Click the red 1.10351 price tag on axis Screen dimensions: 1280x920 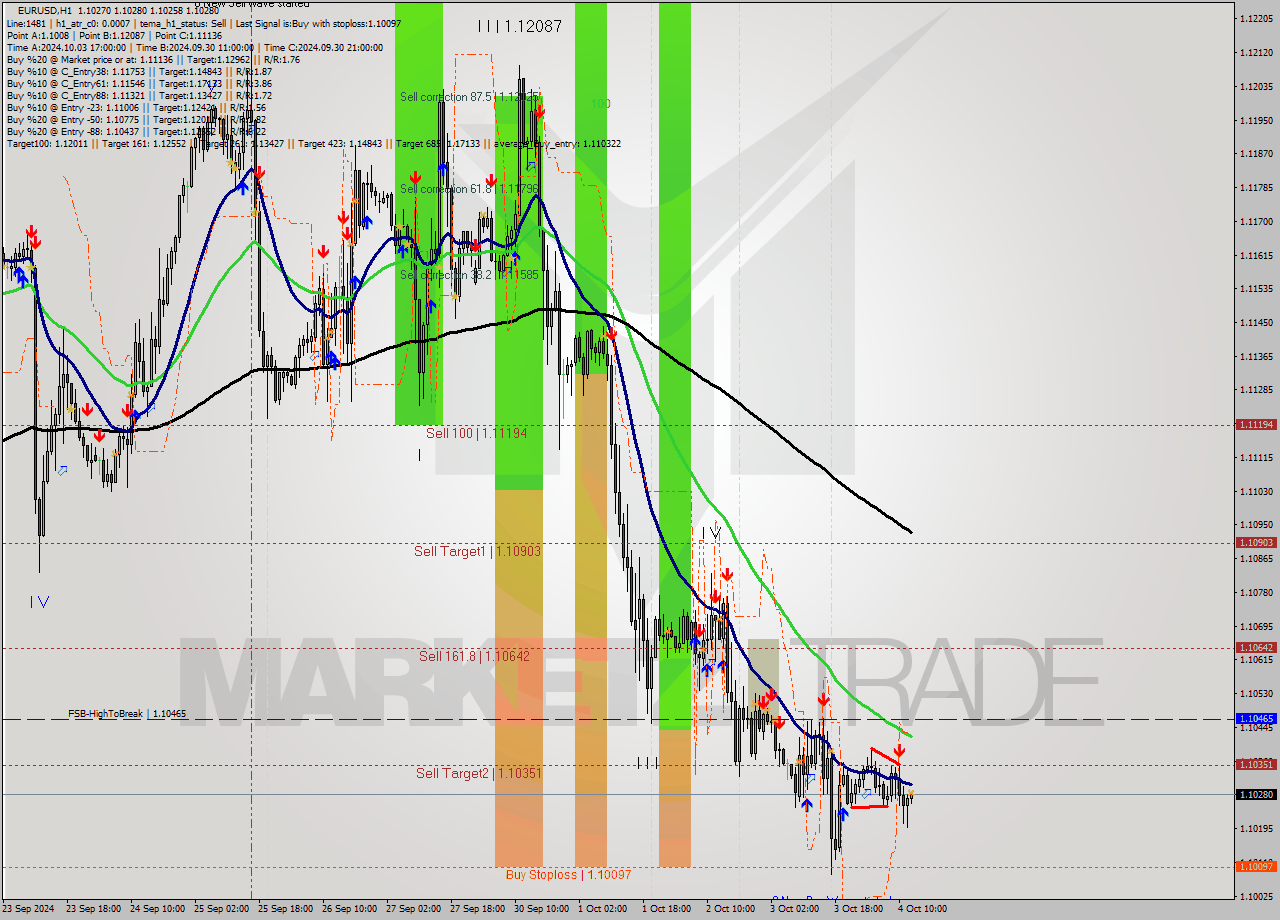coord(1256,765)
